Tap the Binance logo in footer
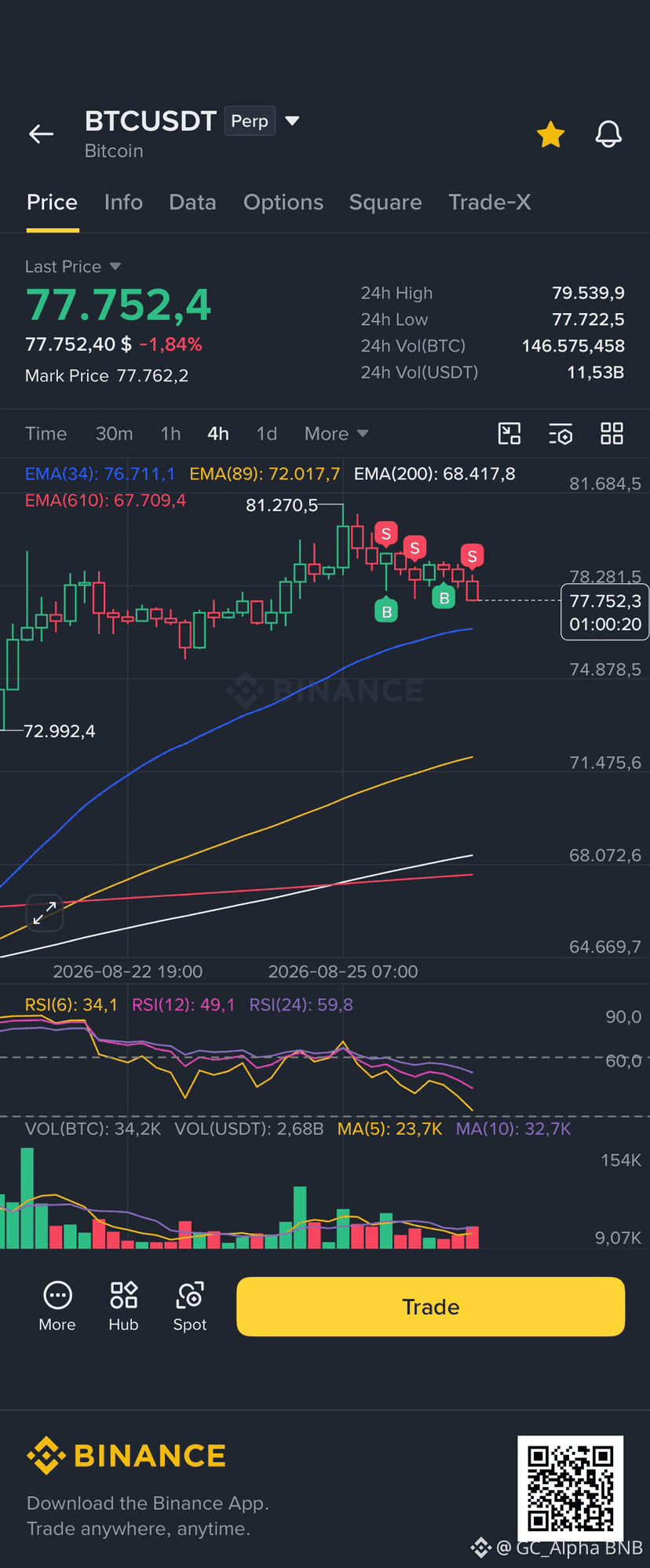The width and height of the screenshot is (650, 1568). tap(126, 1456)
